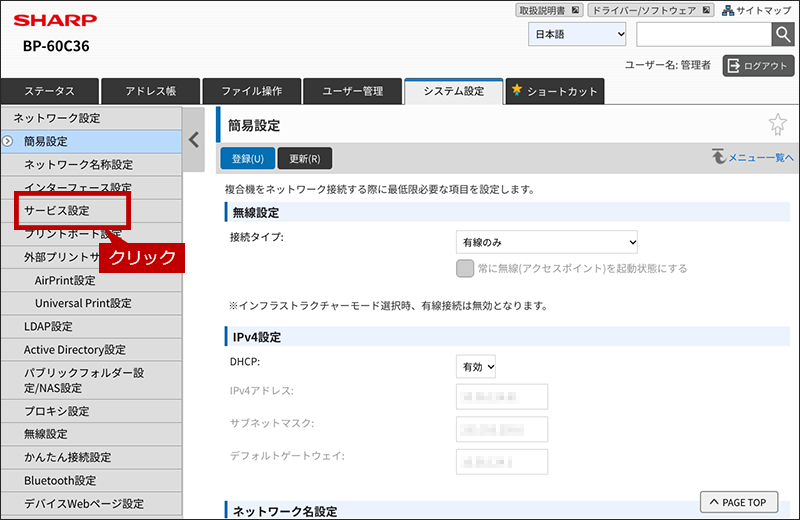Click the search magnifier icon
The image size is (800, 520).
(x=783, y=34)
